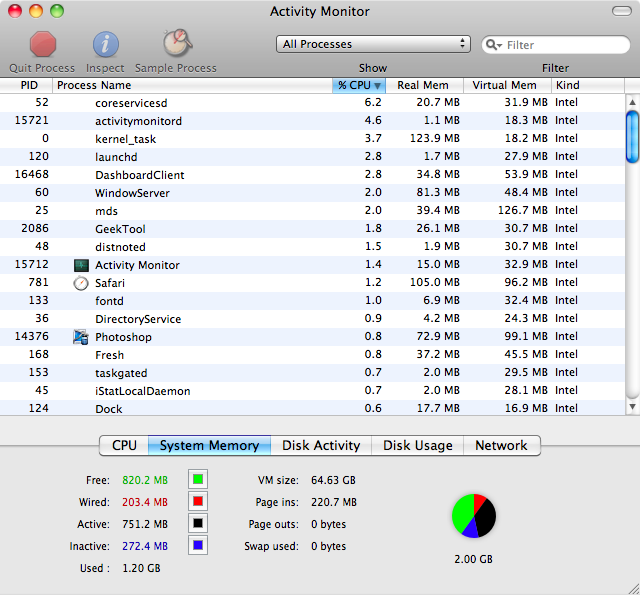Click the toolbar toggle pill button
640x595 pixels.
click(x=622, y=11)
